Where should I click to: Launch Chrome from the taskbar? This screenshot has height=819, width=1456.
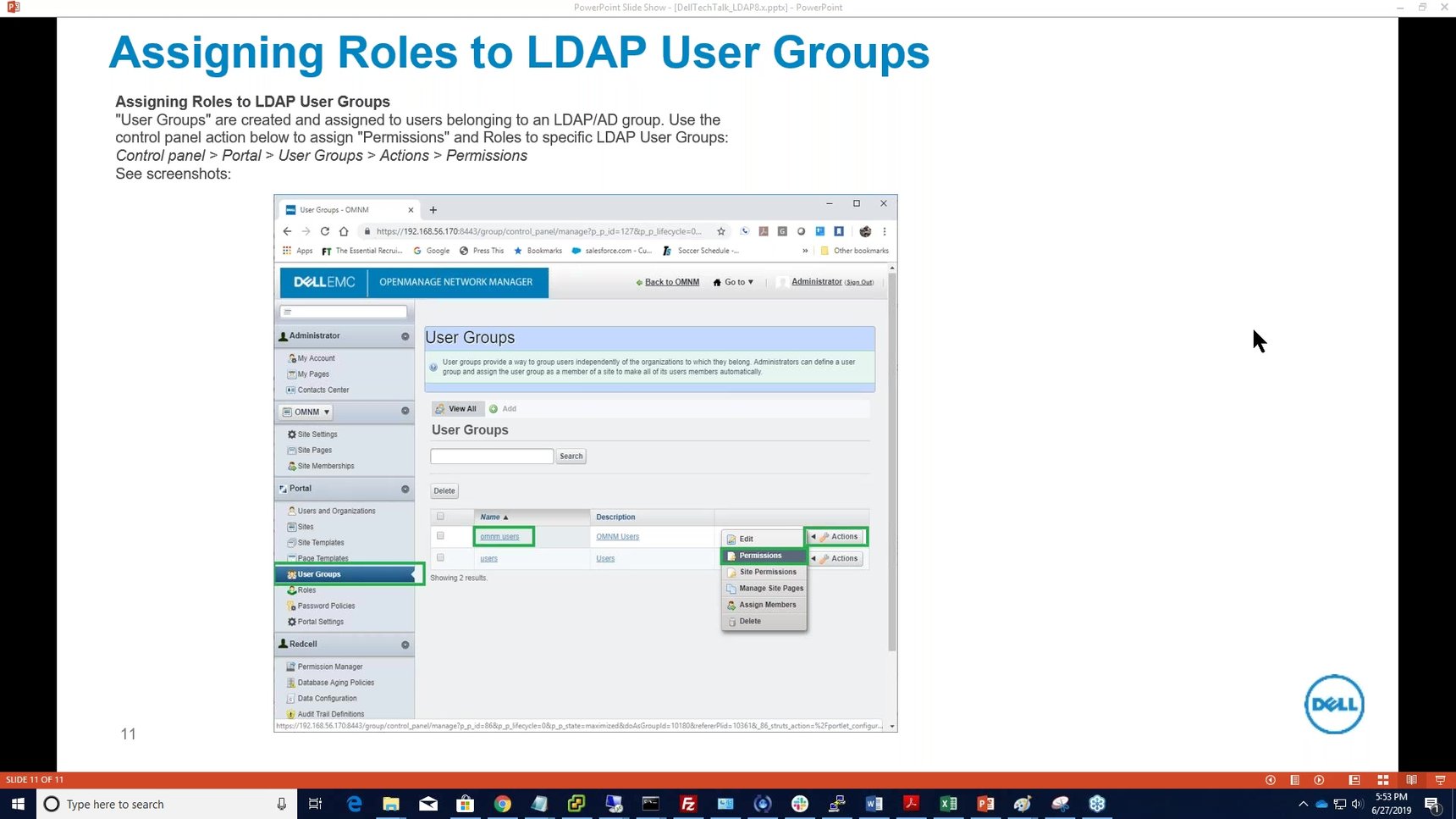click(x=503, y=804)
